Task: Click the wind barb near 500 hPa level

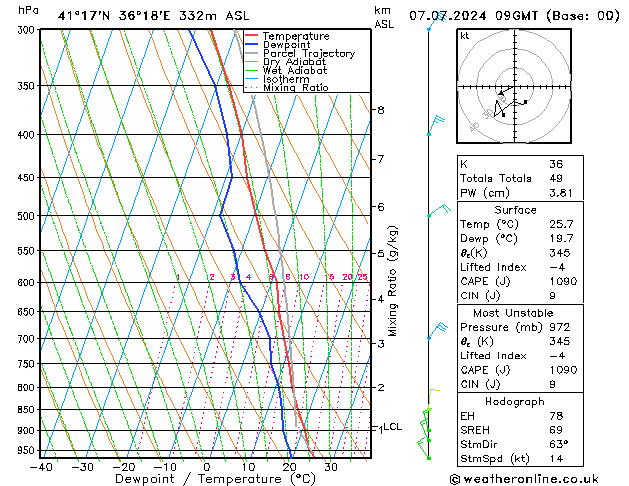Action: [x=437, y=211]
